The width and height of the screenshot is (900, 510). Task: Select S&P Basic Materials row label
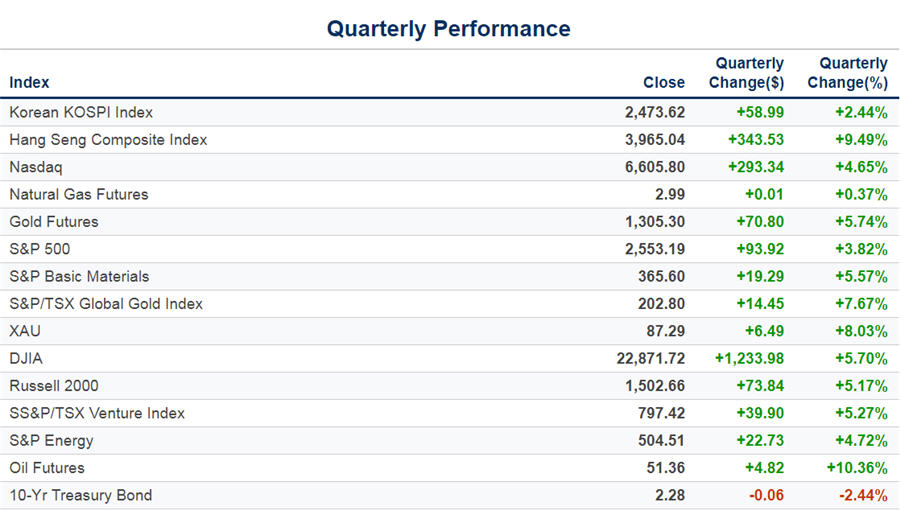pos(79,276)
